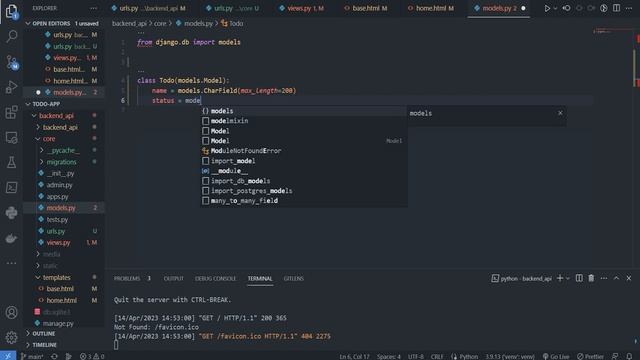
Task: Synchronize changes in status bar
Action: click(x=54, y=356)
